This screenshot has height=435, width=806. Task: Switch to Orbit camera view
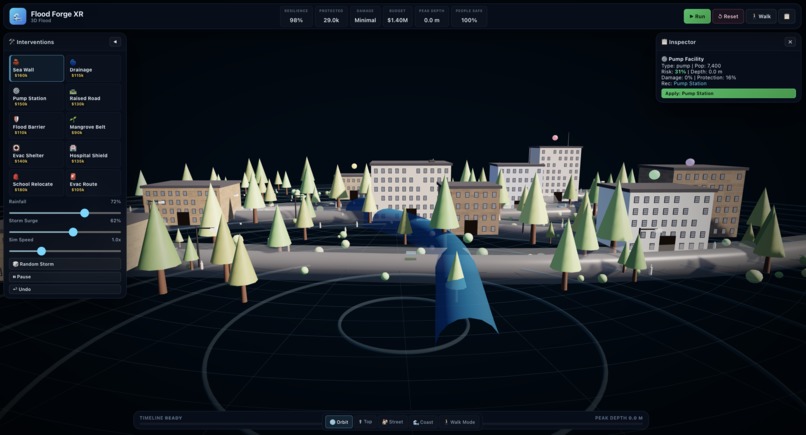point(339,422)
